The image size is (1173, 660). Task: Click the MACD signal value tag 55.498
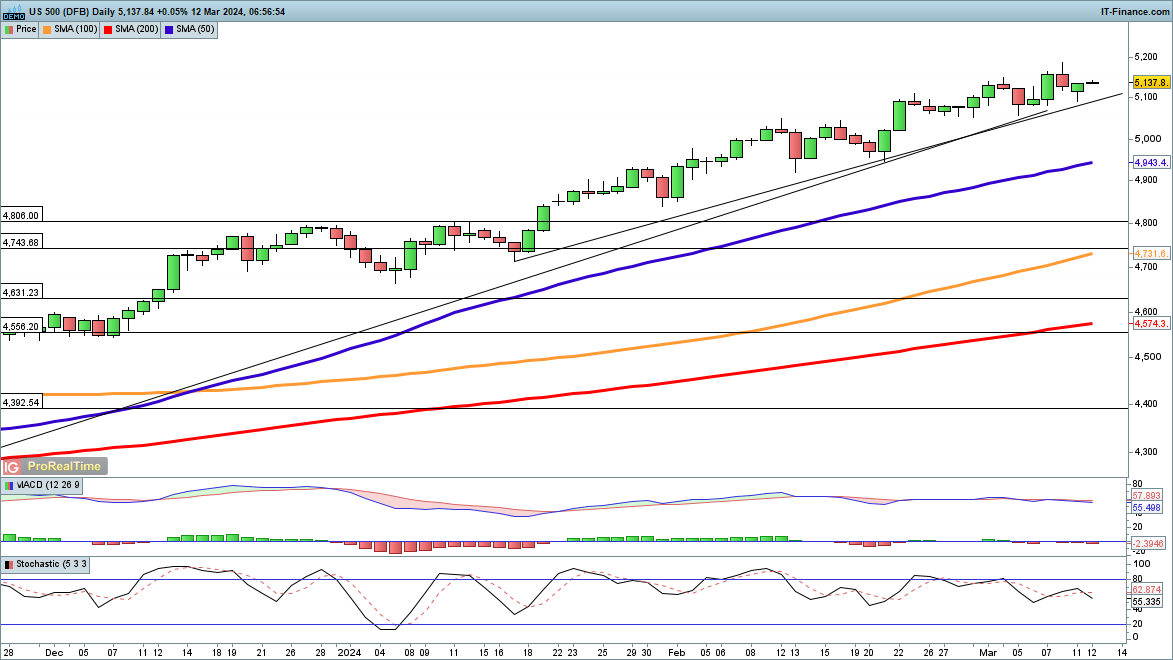click(1147, 507)
